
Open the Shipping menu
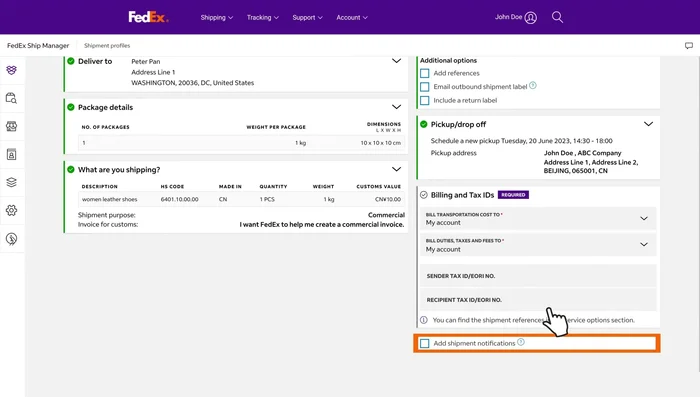pos(217,17)
